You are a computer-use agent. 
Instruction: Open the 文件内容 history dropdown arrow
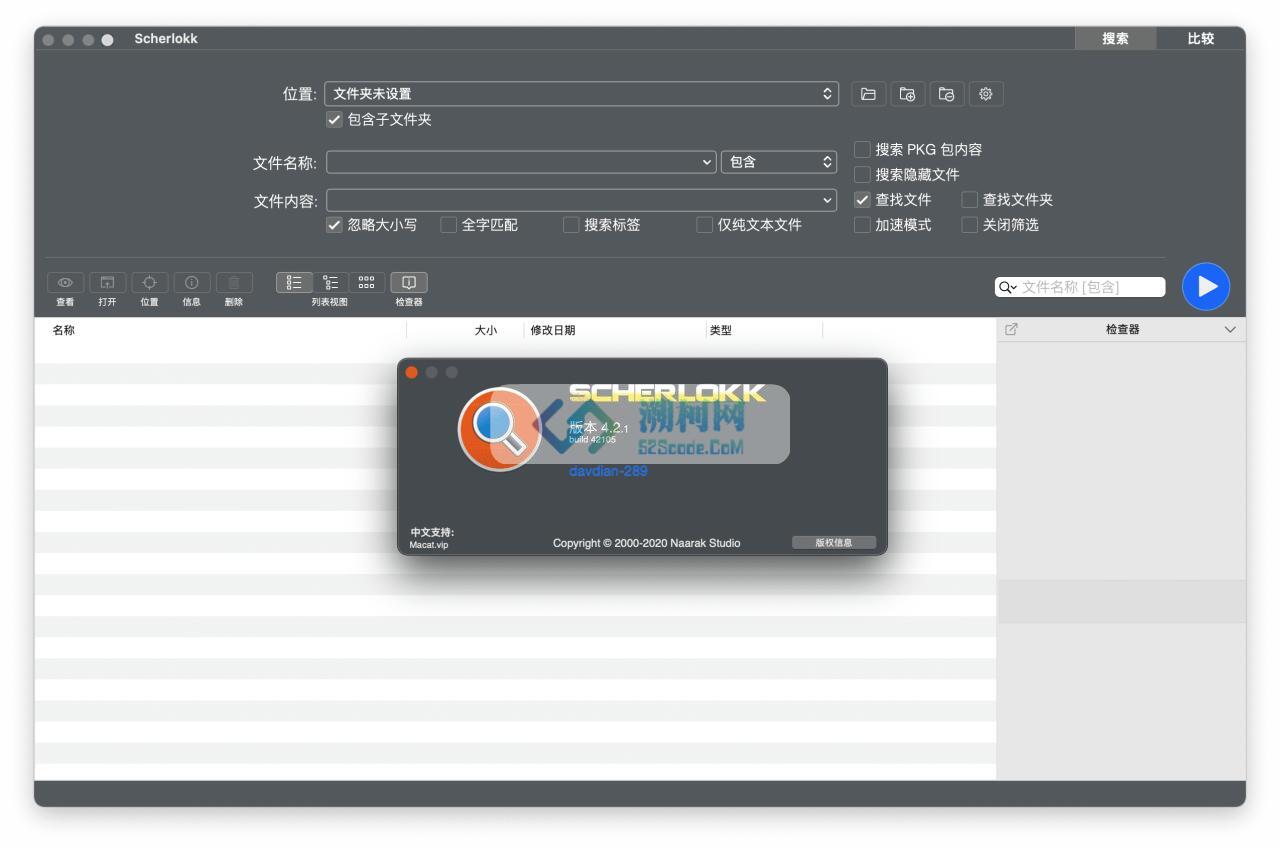tap(828, 200)
